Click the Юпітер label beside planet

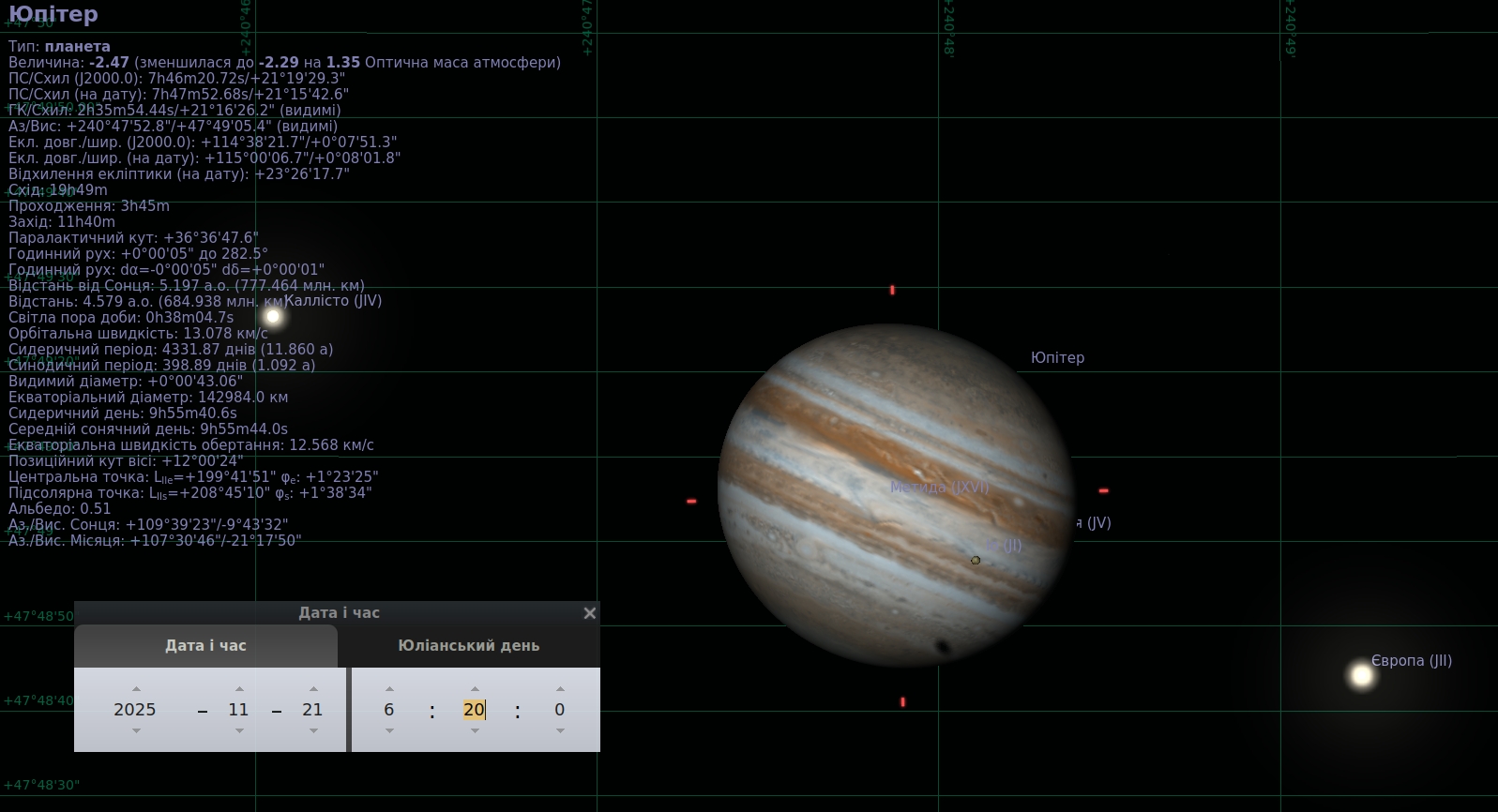(x=1058, y=358)
